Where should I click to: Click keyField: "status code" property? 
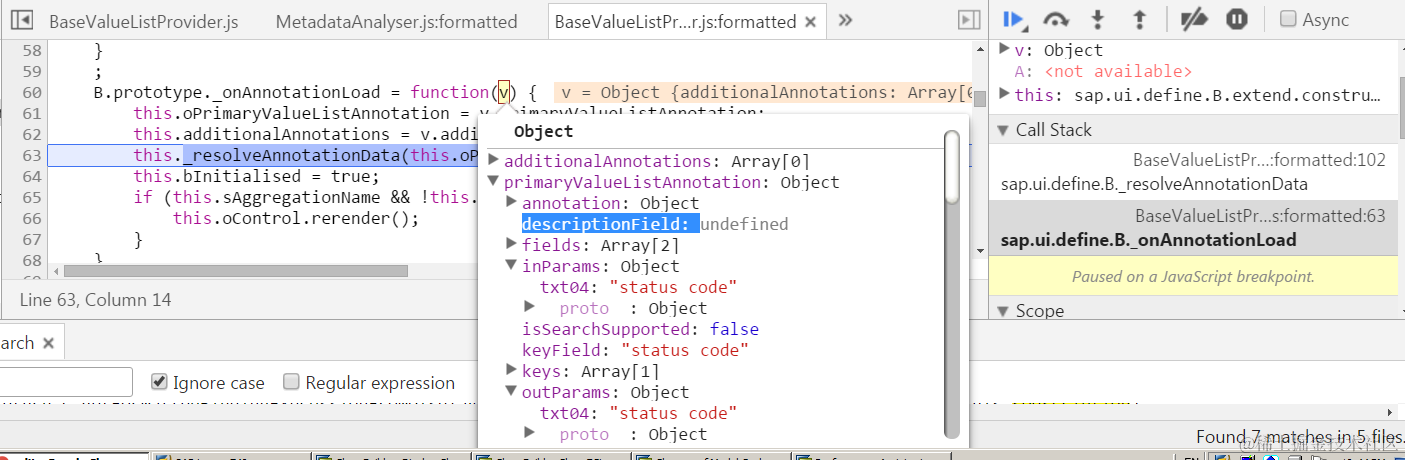click(x=635, y=350)
